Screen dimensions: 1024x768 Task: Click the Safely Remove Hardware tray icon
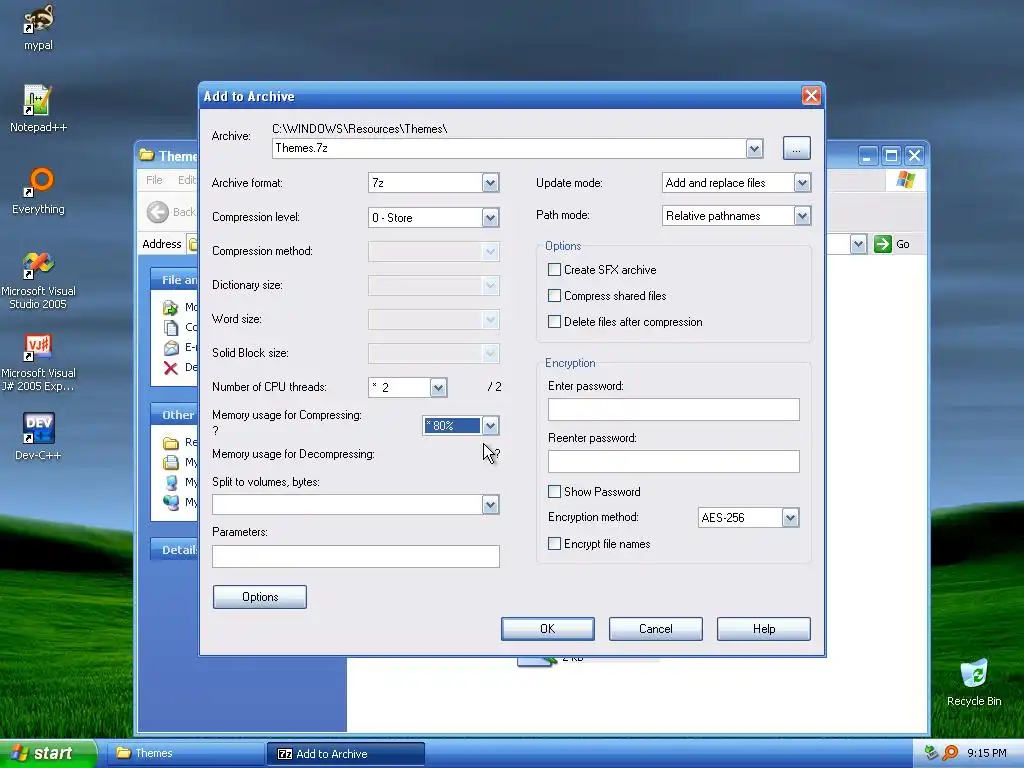pos(931,753)
